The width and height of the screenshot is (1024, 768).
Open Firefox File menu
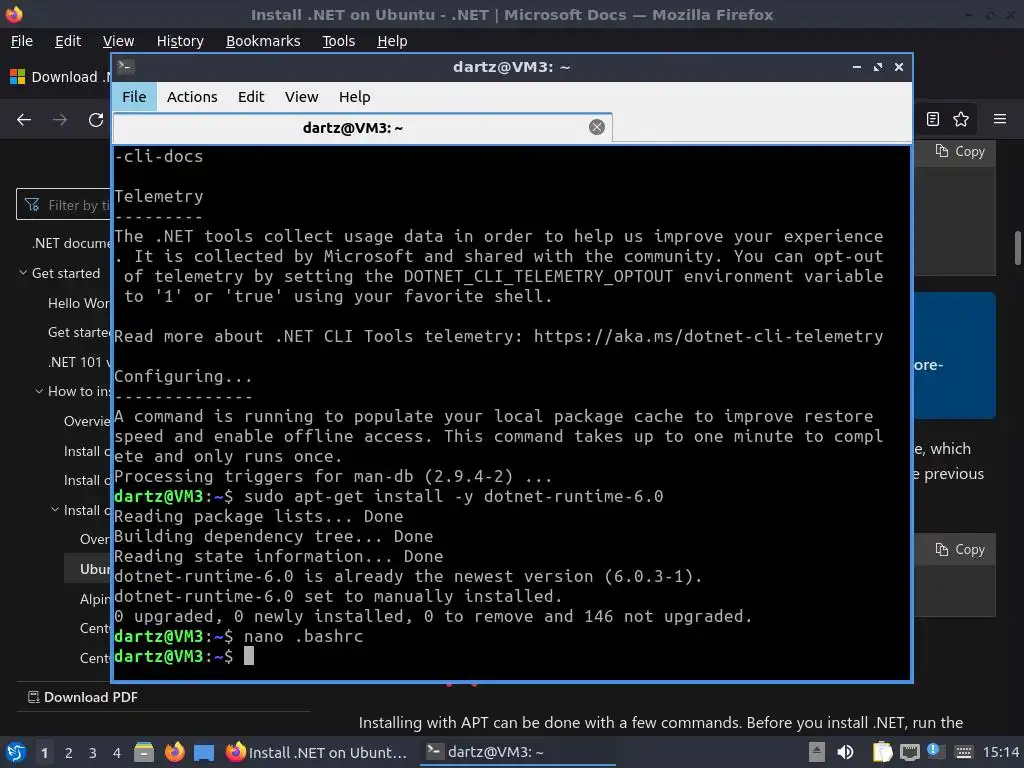point(22,41)
